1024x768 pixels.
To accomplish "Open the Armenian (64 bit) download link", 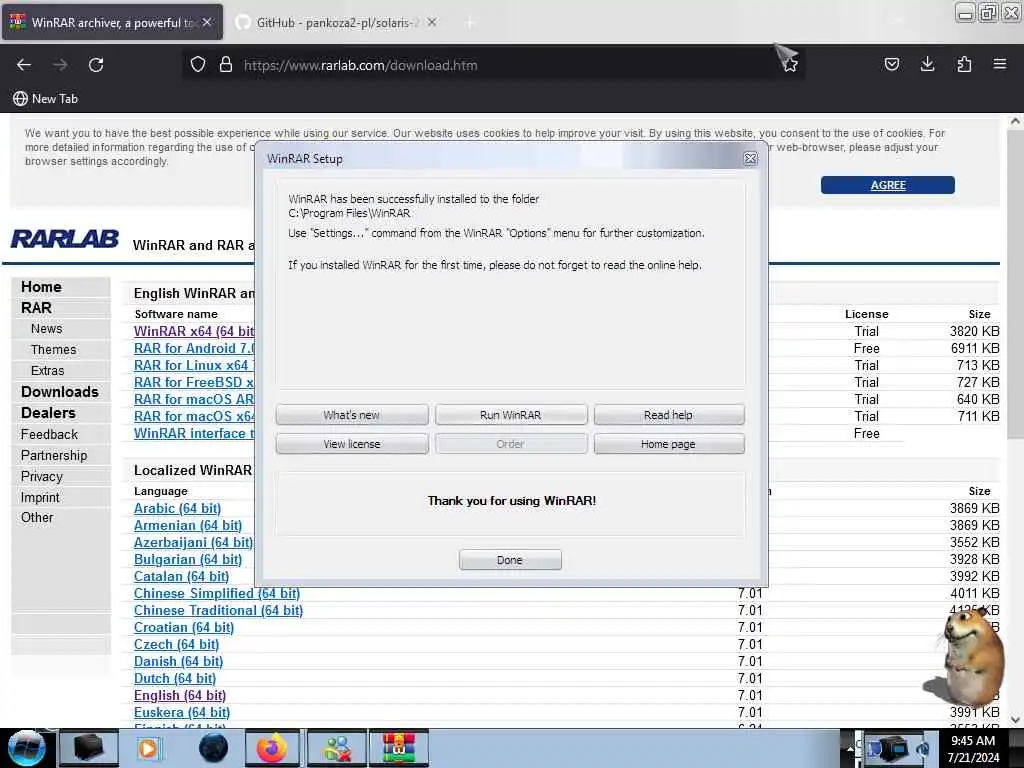I will pyautogui.click(x=188, y=525).
